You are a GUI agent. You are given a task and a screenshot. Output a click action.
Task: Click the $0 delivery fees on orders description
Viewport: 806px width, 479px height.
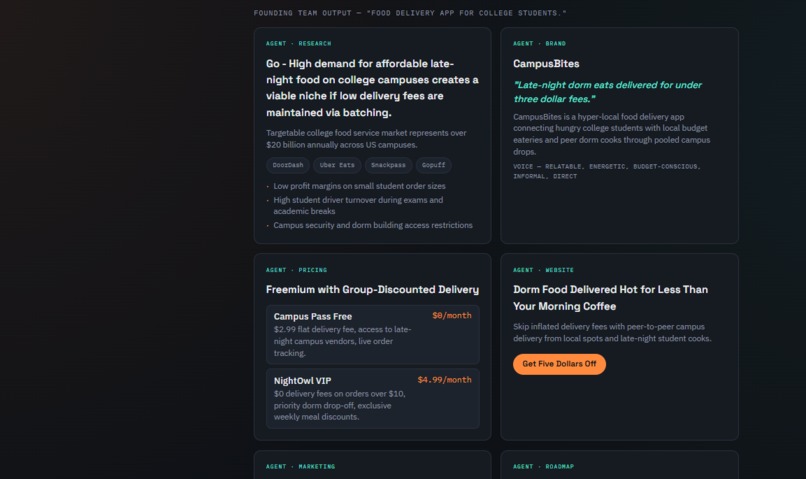pyautogui.click(x=339, y=406)
